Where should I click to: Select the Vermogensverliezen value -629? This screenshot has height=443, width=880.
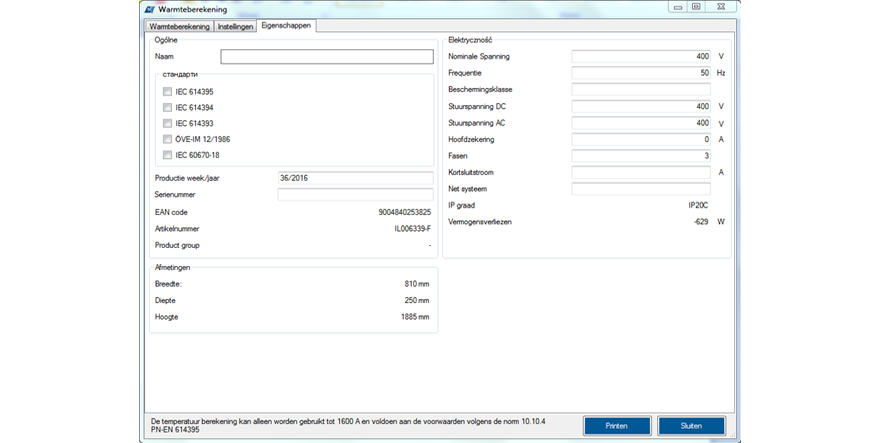coord(701,222)
